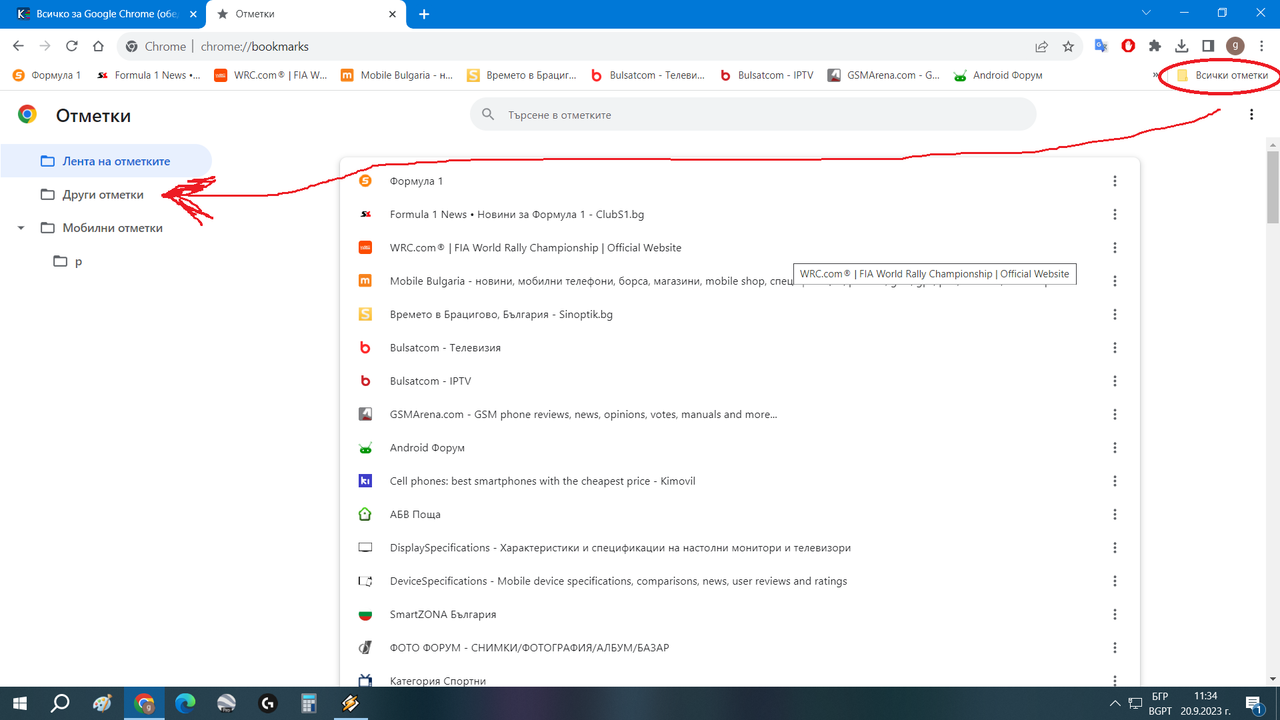Go to the Chrome home page

(x=98, y=46)
